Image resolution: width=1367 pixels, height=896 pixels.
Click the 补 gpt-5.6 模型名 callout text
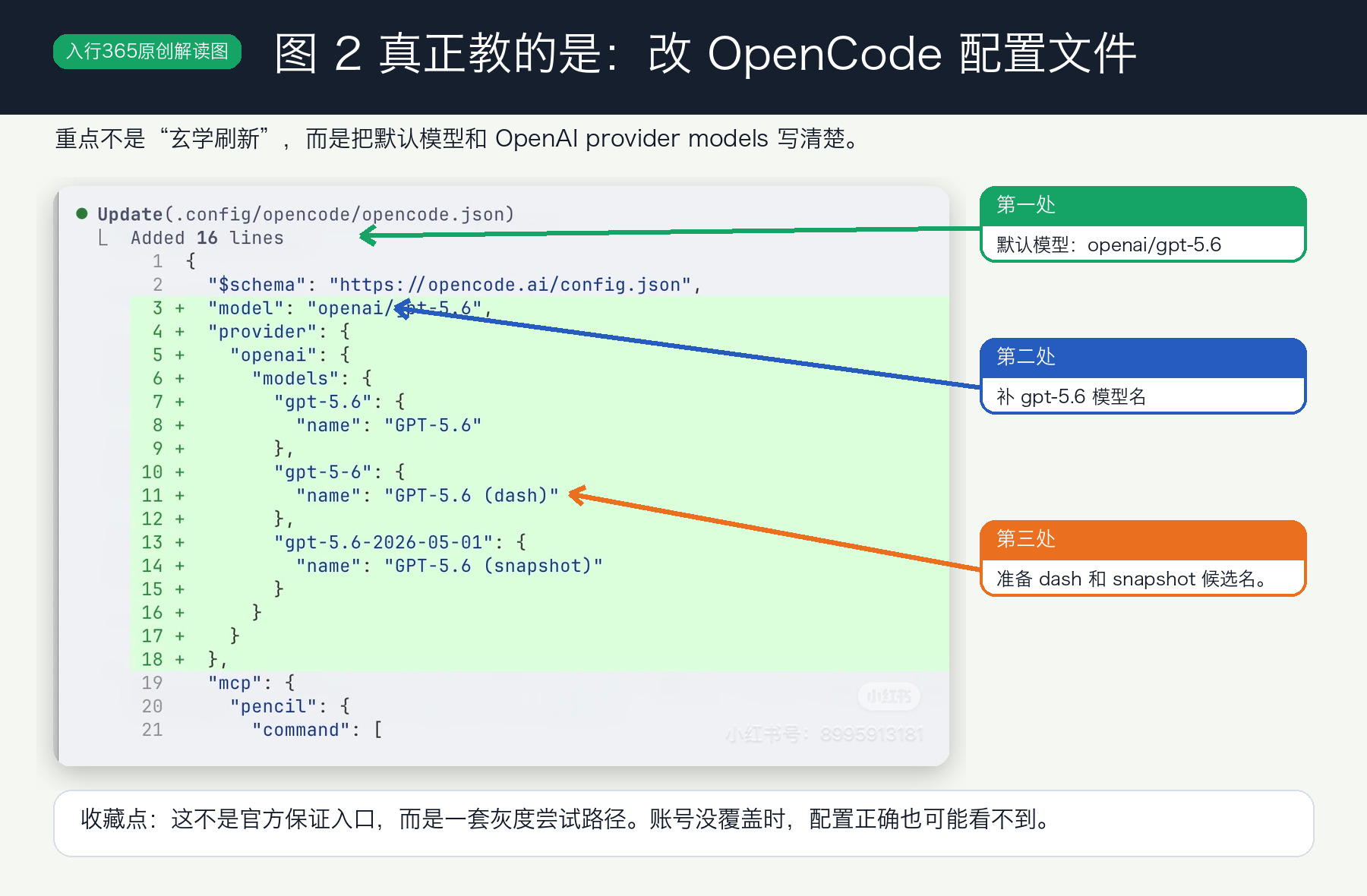(x=1071, y=396)
